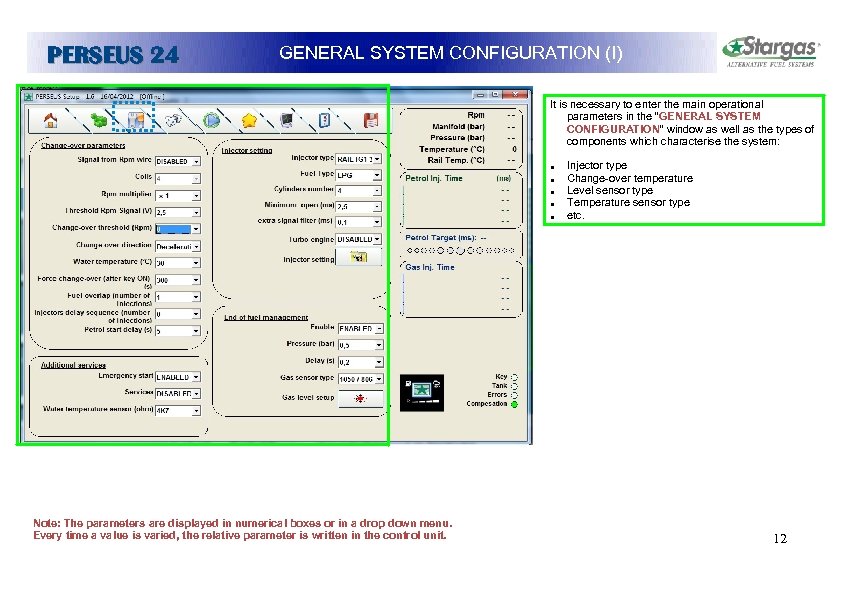Click the Change-over parameters heading

pyautogui.click(x=83, y=146)
